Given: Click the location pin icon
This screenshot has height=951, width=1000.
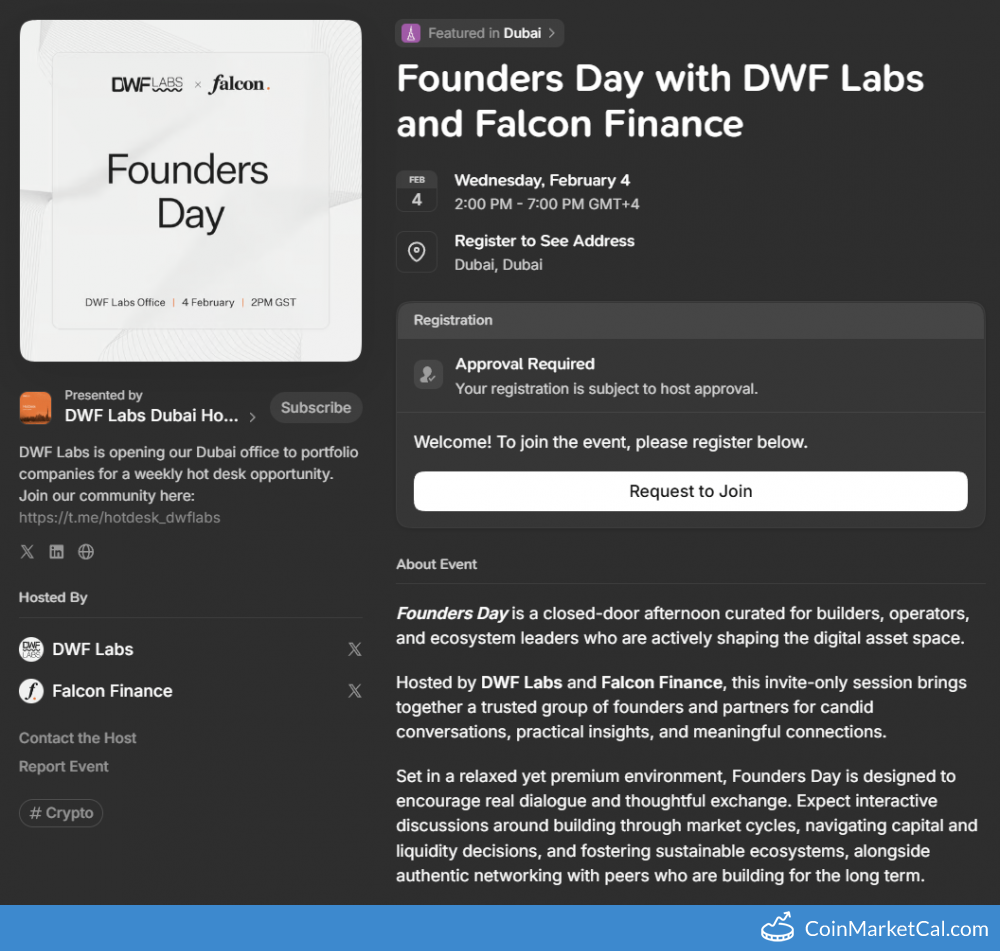Looking at the screenshot, I should [416, 252].
